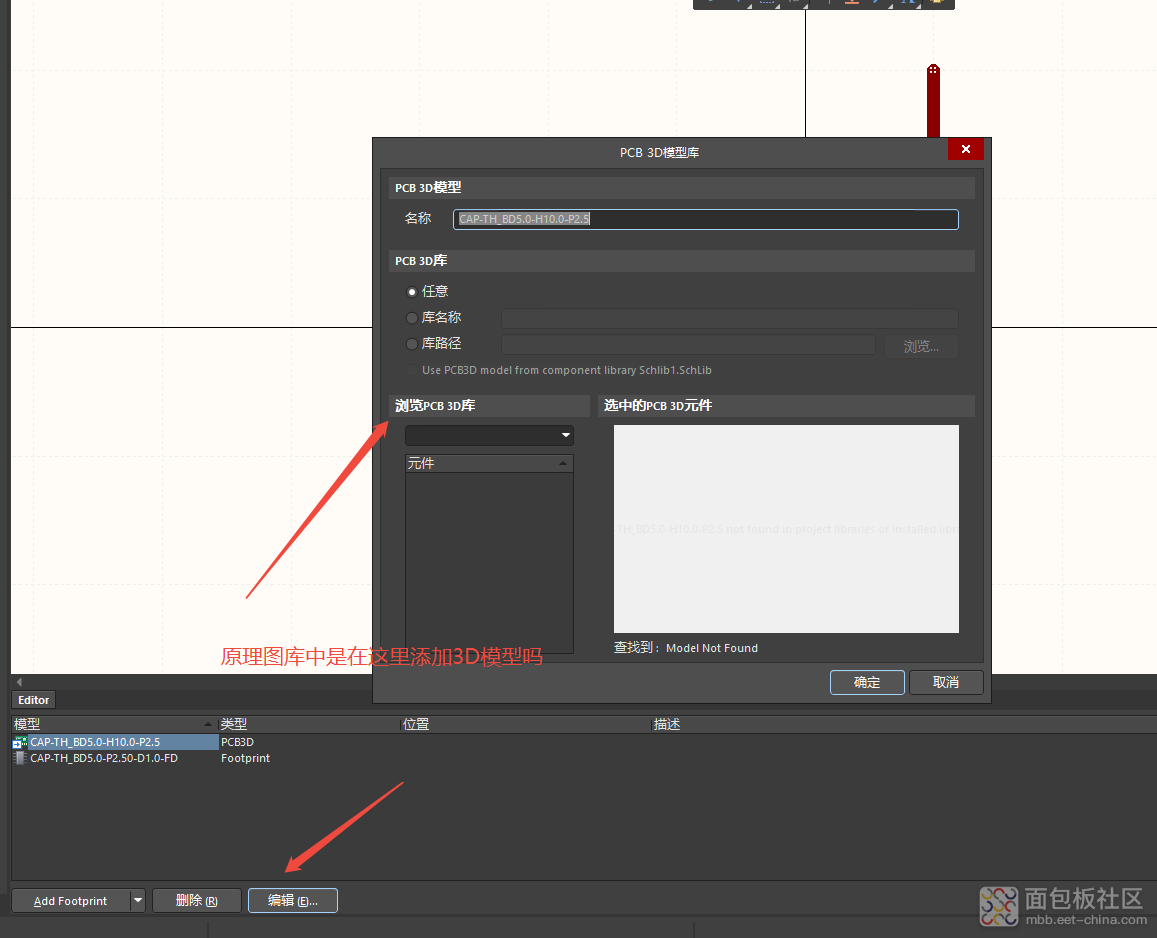The height and width of the screenshot is (938, 1157).
Task: Click the 编辑 button below the model list
Action: [292, 901]
